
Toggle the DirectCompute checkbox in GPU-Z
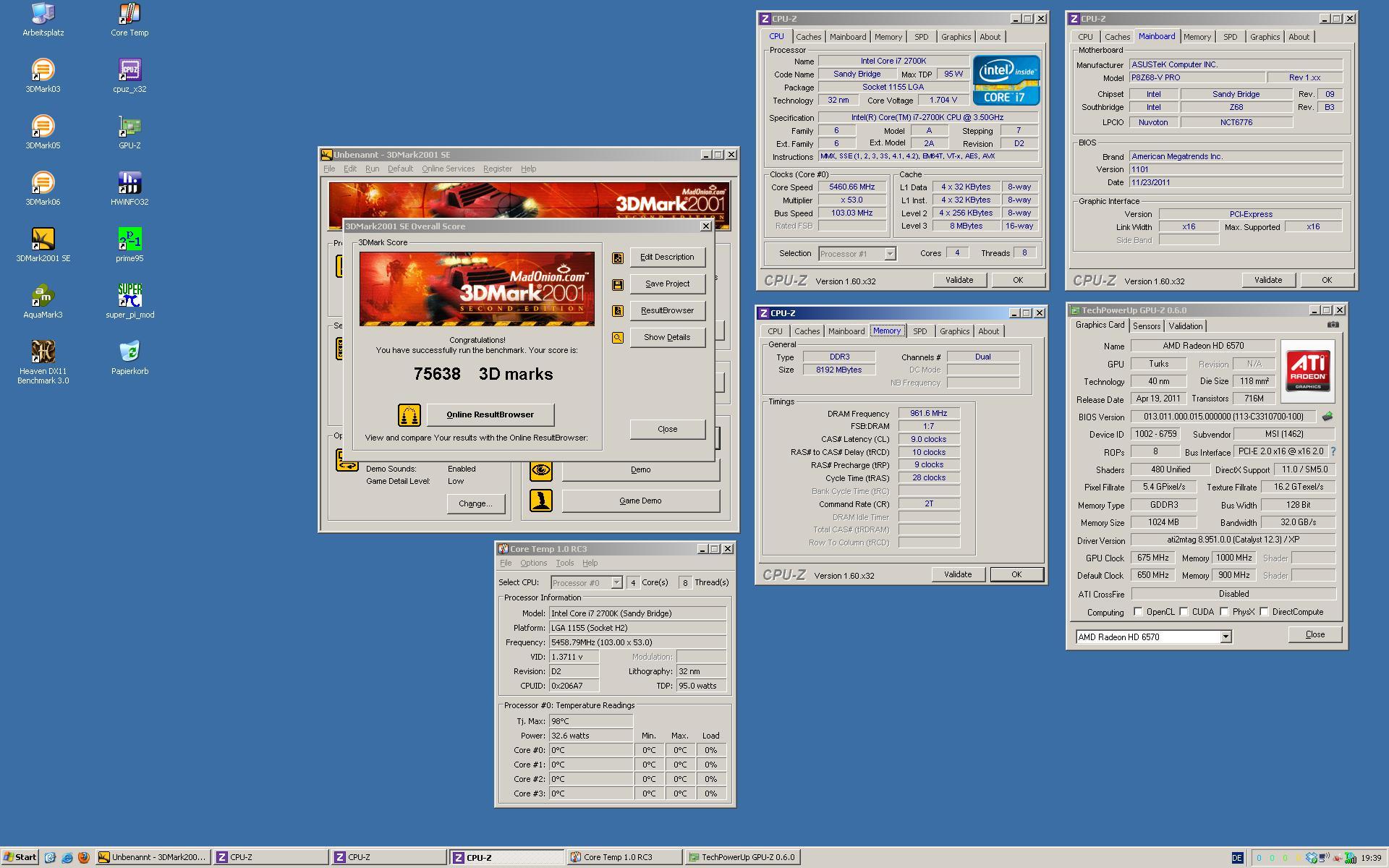point(1264,612)
